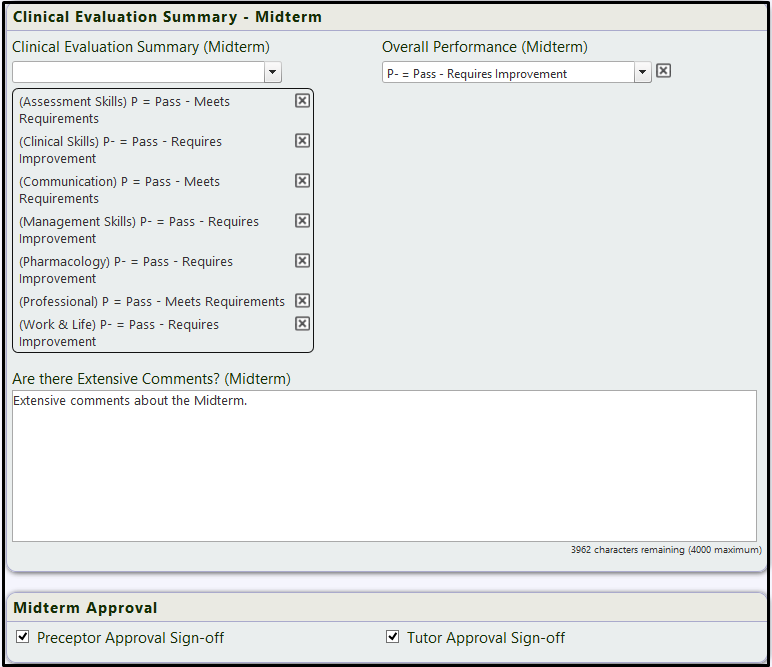Screen dimensions: 772x667
Task: Remove the Professional evaluation entry
Action: click(x=302, y=300)
